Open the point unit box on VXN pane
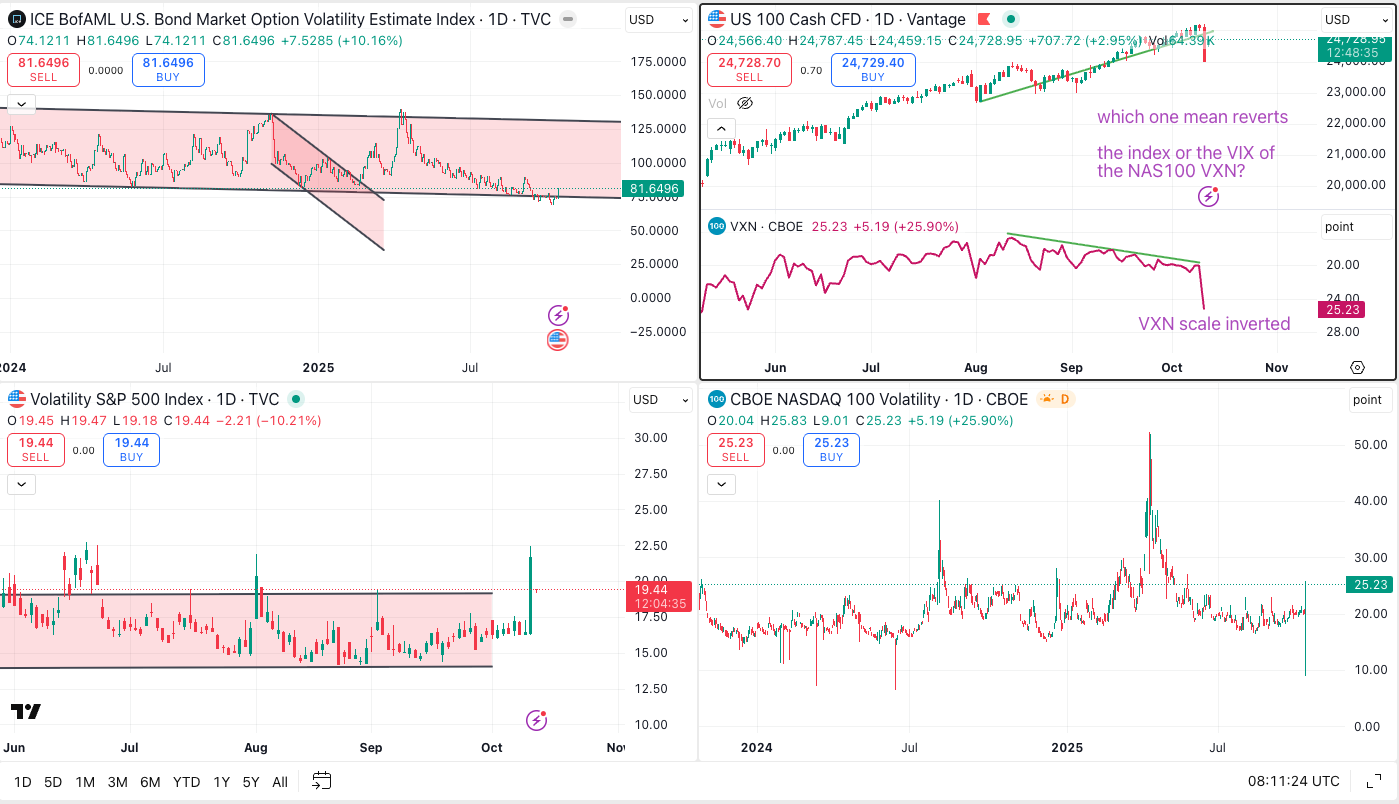This screenshot has width=1399, height=804. pos(1356,227)
